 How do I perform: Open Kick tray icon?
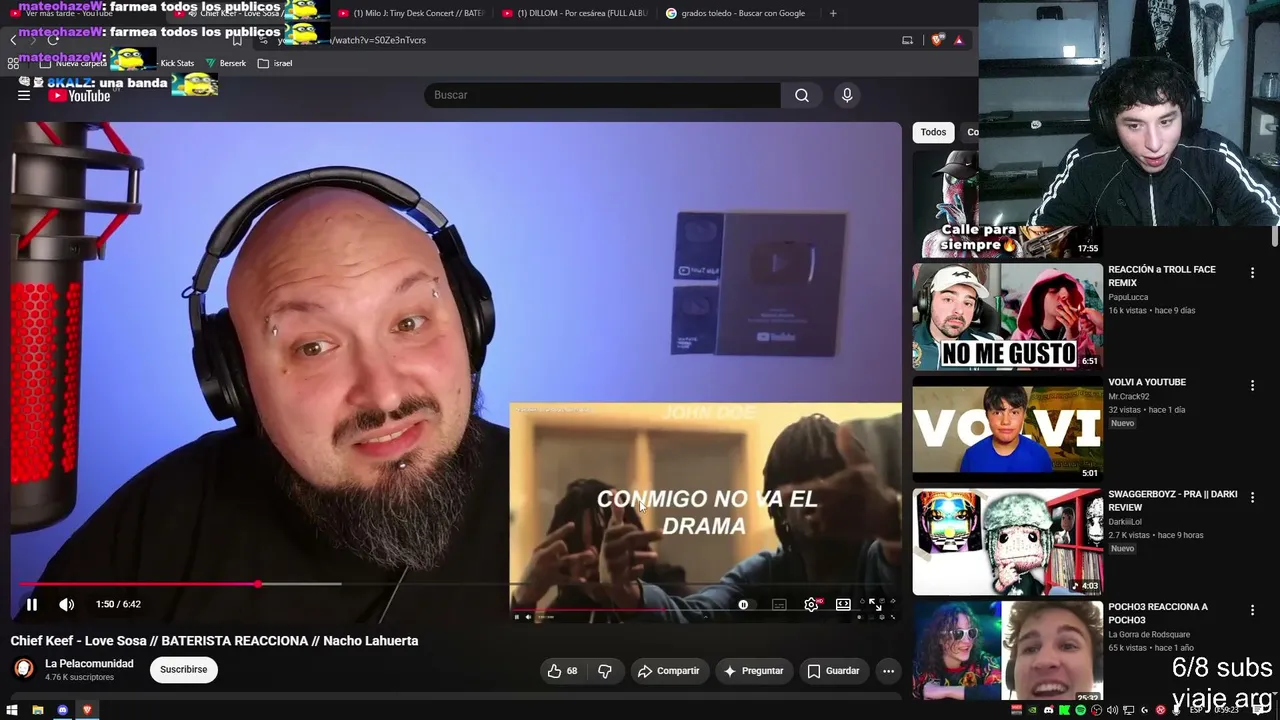tap(1064, 710)
